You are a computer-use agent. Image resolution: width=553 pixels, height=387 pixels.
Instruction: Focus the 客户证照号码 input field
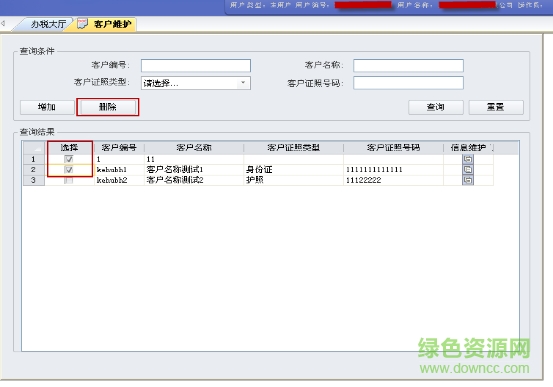click(x=408, y=83)
